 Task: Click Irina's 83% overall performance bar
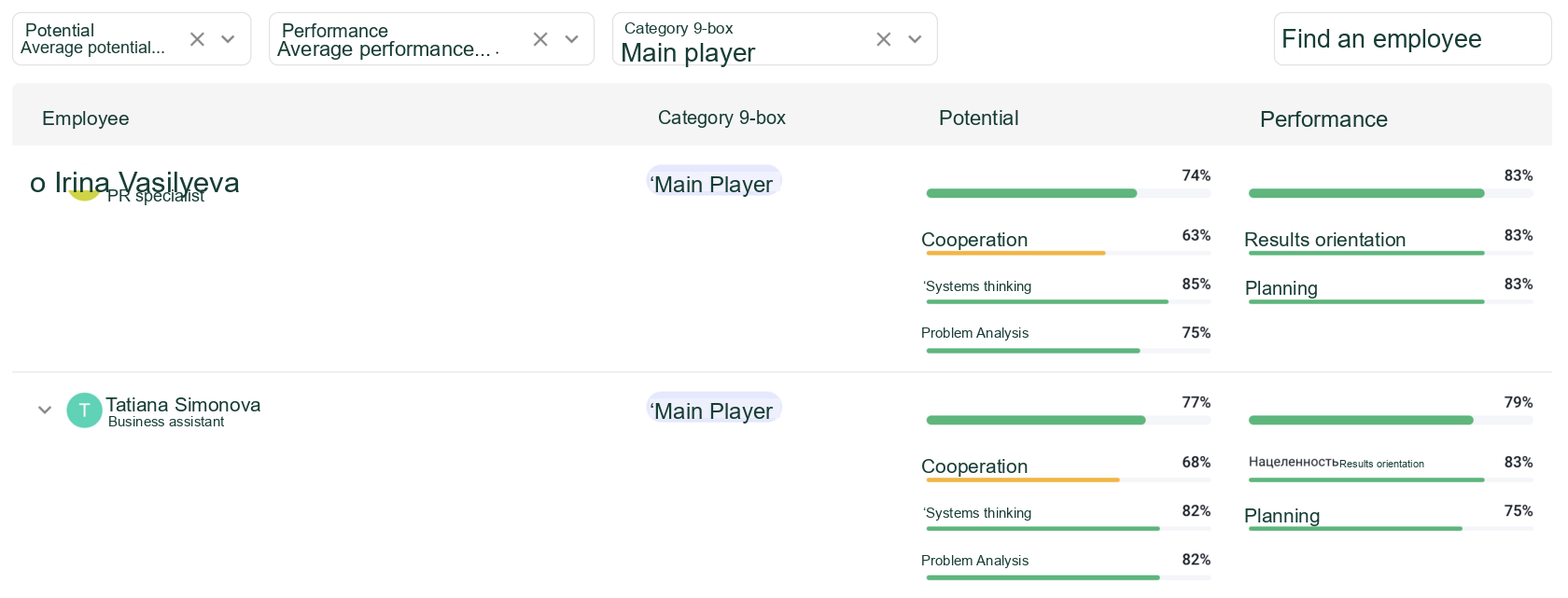pos(1391,193)
